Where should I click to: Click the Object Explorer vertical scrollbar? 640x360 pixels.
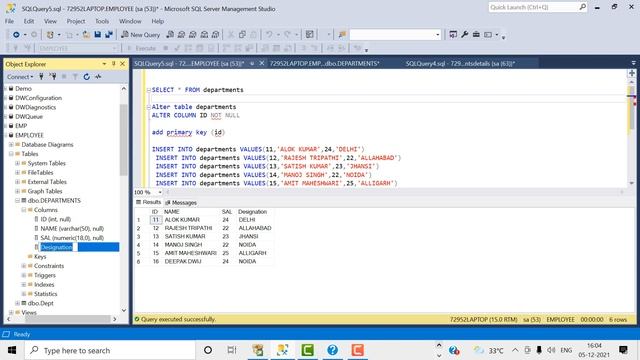pyautogui.click(x=124, y=139)
